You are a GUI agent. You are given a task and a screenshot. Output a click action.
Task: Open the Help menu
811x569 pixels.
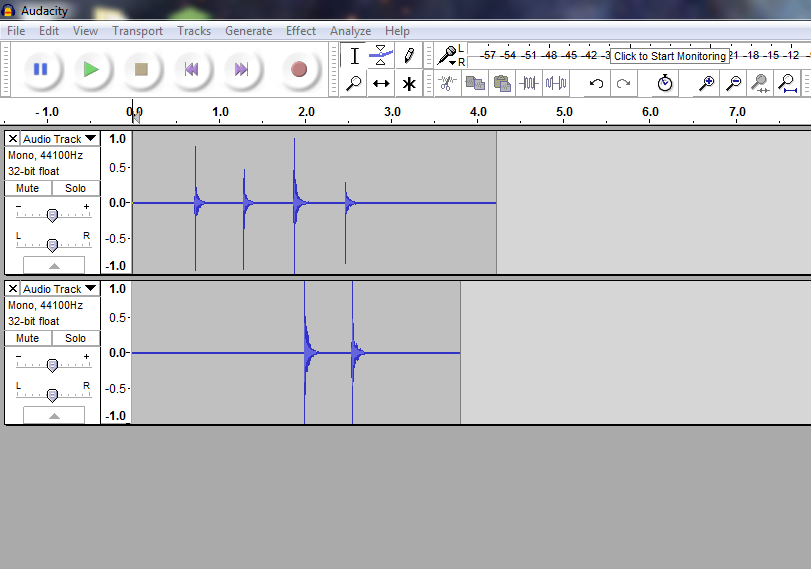[x=397, y=31]
